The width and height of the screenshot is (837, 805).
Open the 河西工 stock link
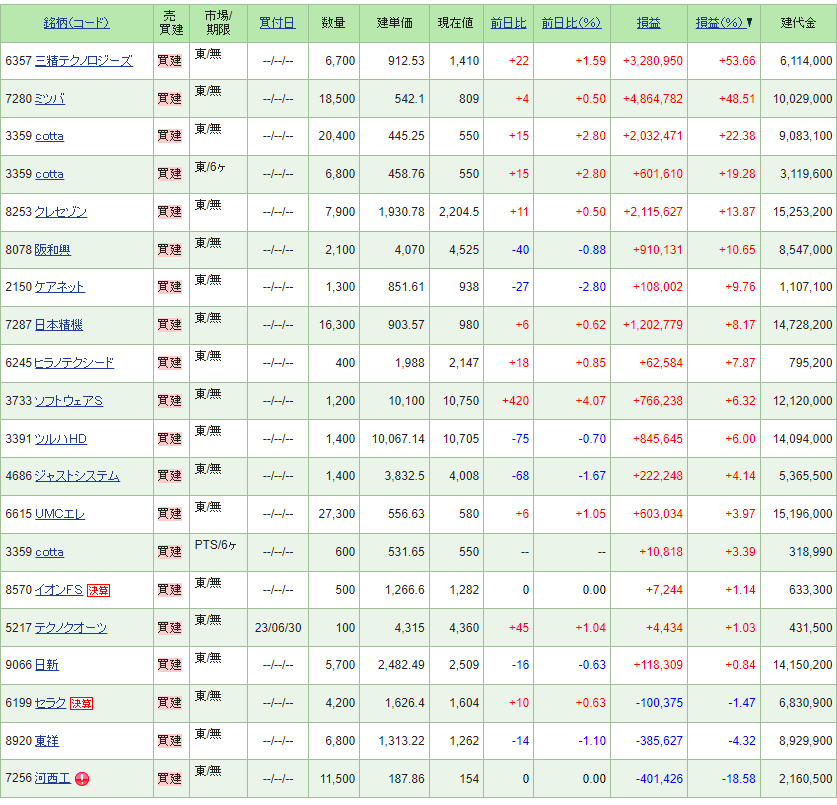pyautogui.click(x=52, y=778)
